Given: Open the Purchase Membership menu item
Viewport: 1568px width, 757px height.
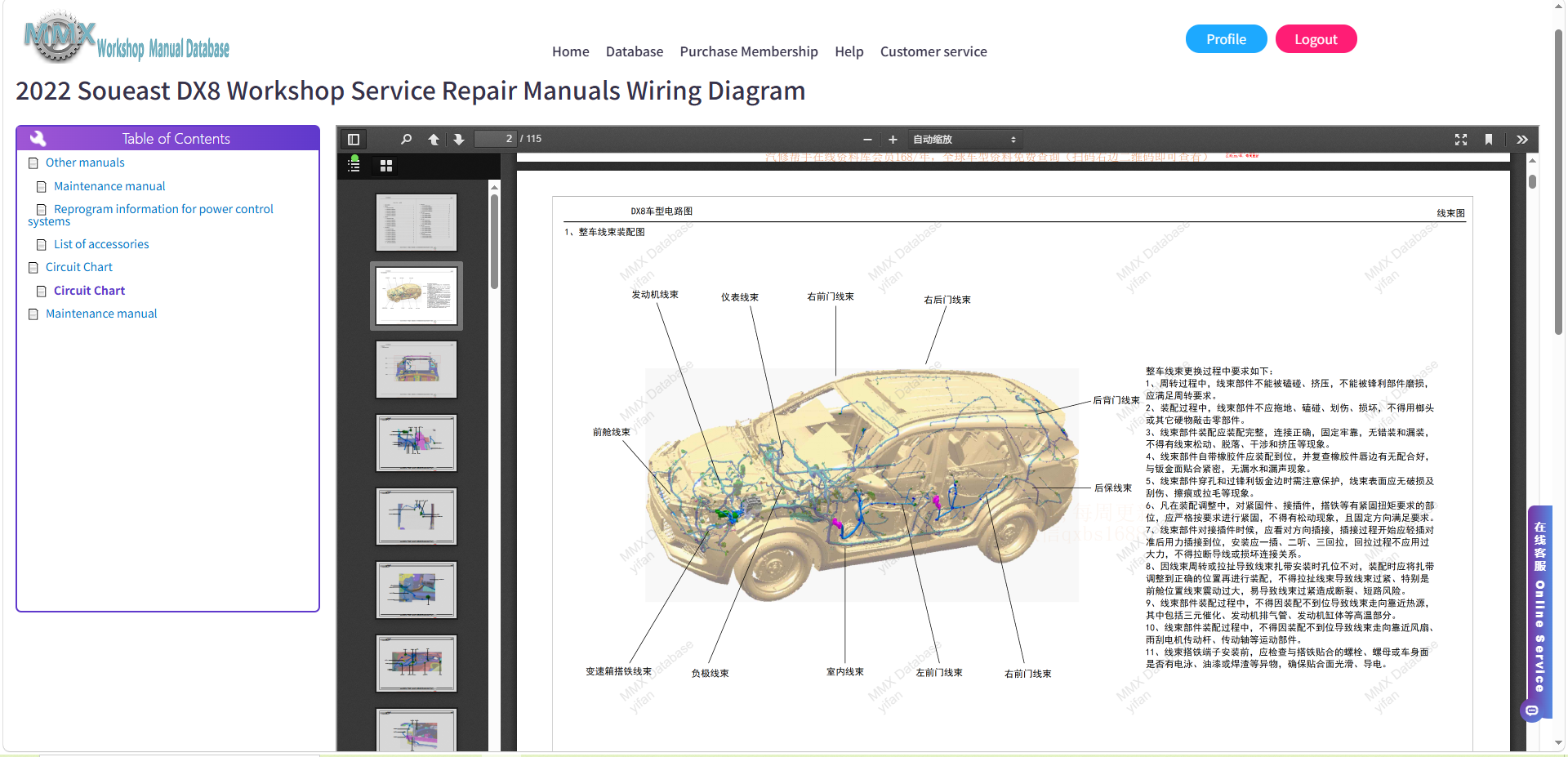Looking at the screenshot, I should pos(749,51).
